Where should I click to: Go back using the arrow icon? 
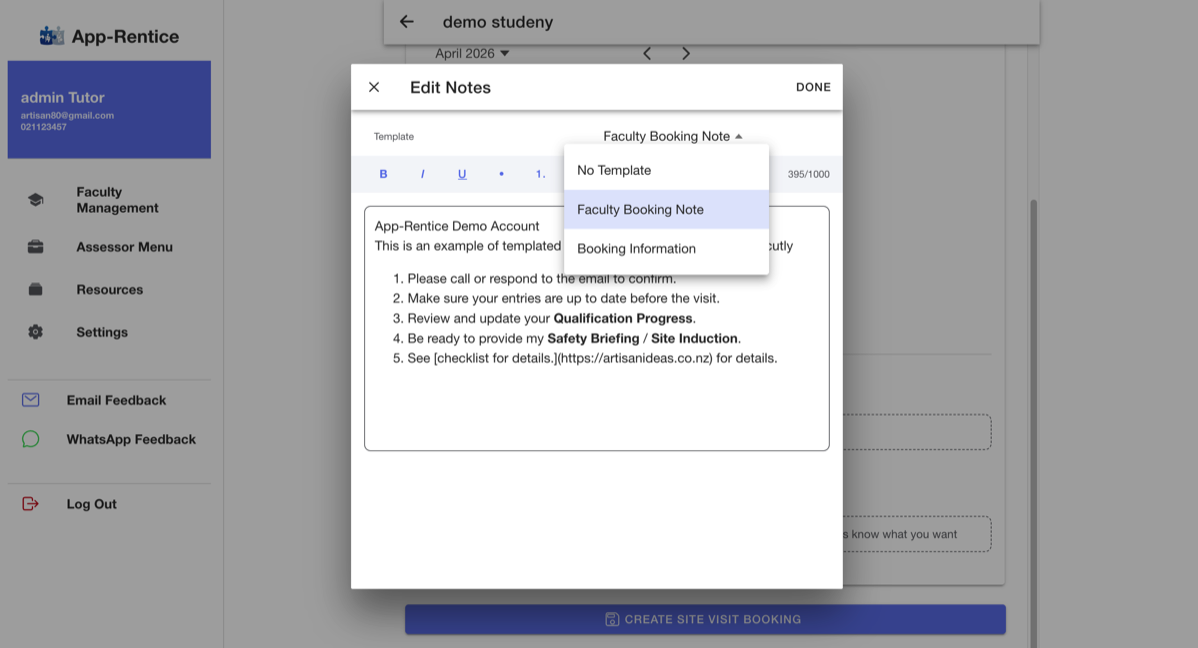pyautogui.click(x=406, y=22)
